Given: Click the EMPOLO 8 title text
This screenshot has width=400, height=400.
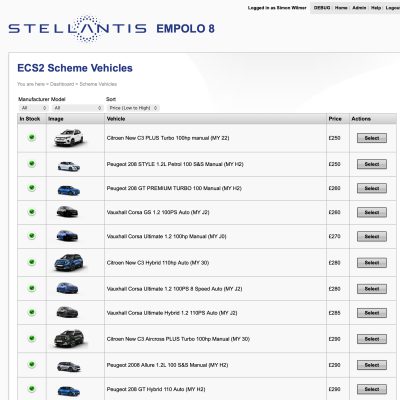Looking at the screenshot, I should pos(185,29).
